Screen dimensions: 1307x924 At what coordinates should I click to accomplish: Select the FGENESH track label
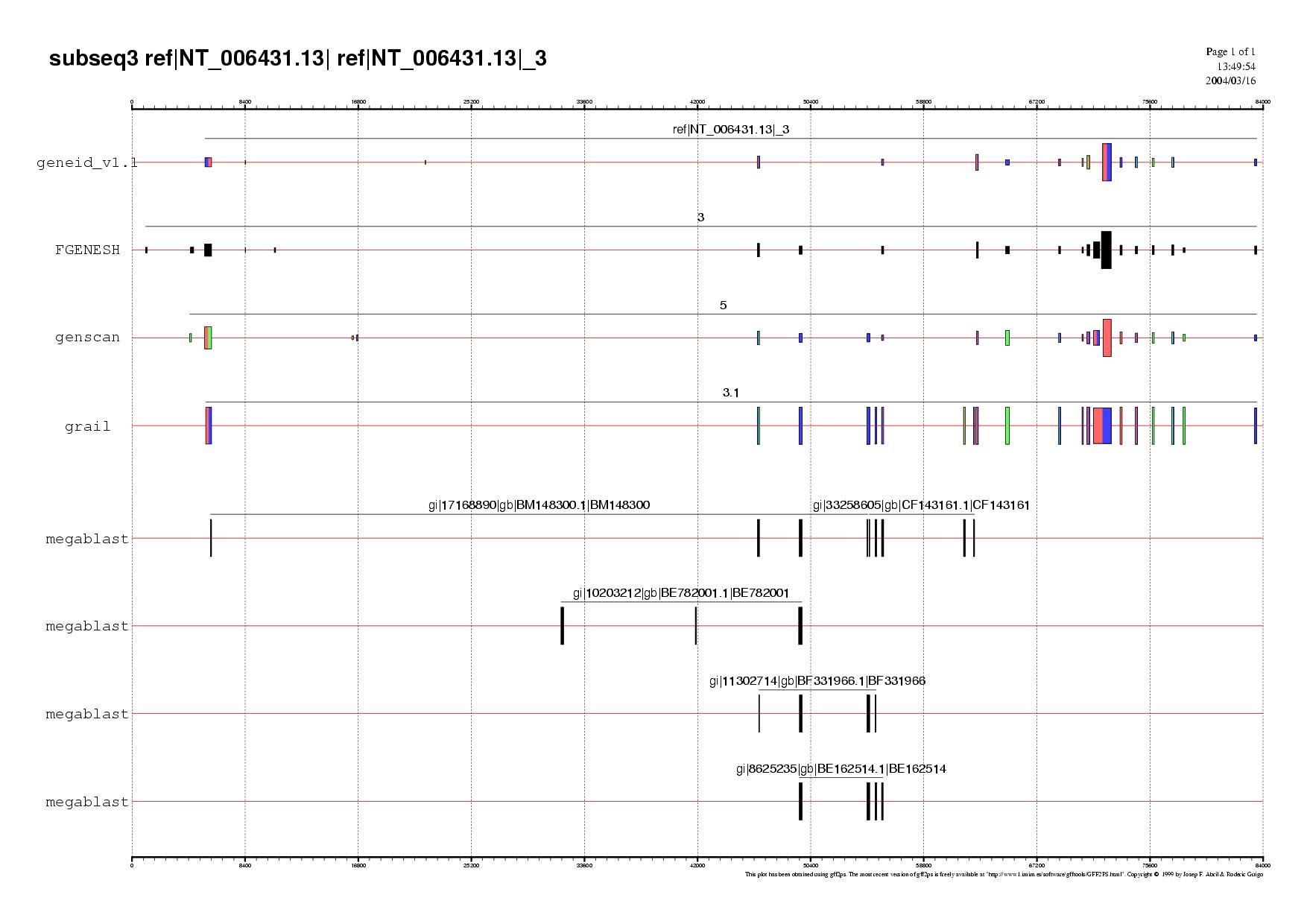pyautogui.click(x=87, y=250)
